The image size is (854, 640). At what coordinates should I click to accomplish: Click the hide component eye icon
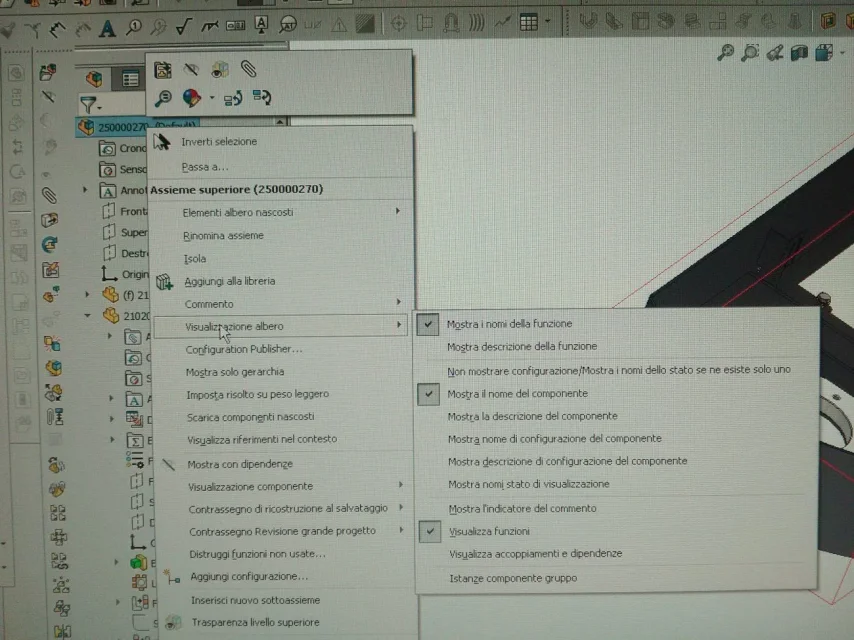tap(191, 69)
